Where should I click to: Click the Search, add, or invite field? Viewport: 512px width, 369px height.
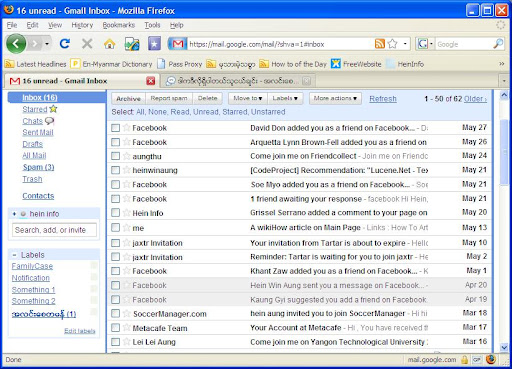(x=54, y=230)
